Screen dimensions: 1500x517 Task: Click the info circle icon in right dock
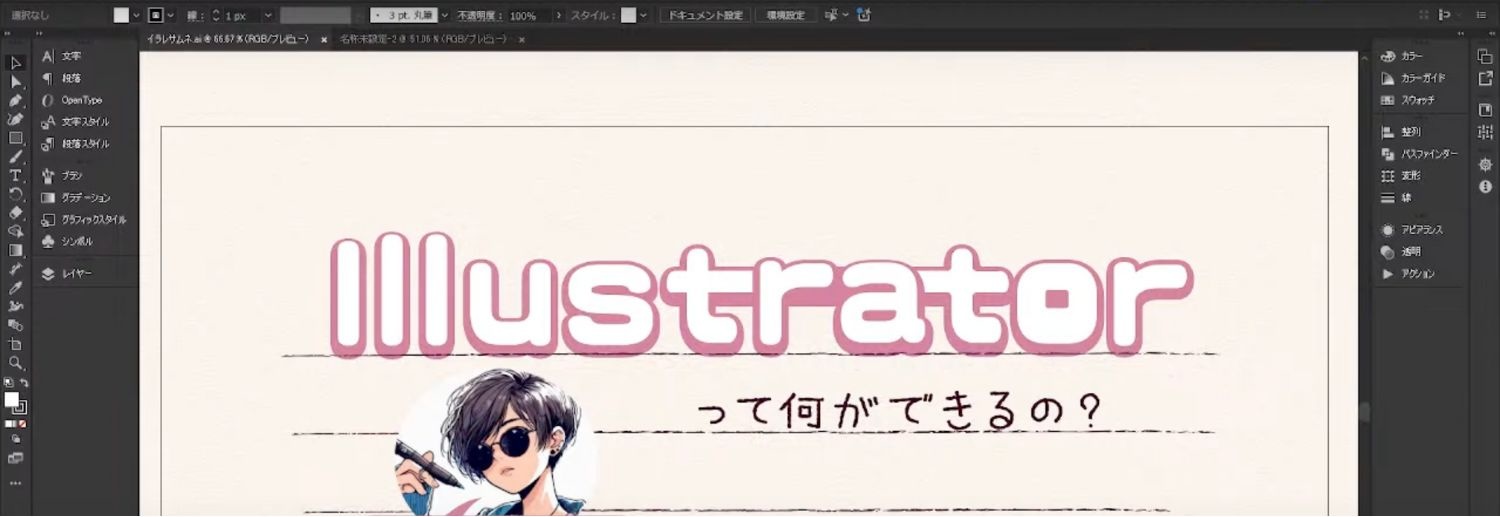[x=1485, y=186]
